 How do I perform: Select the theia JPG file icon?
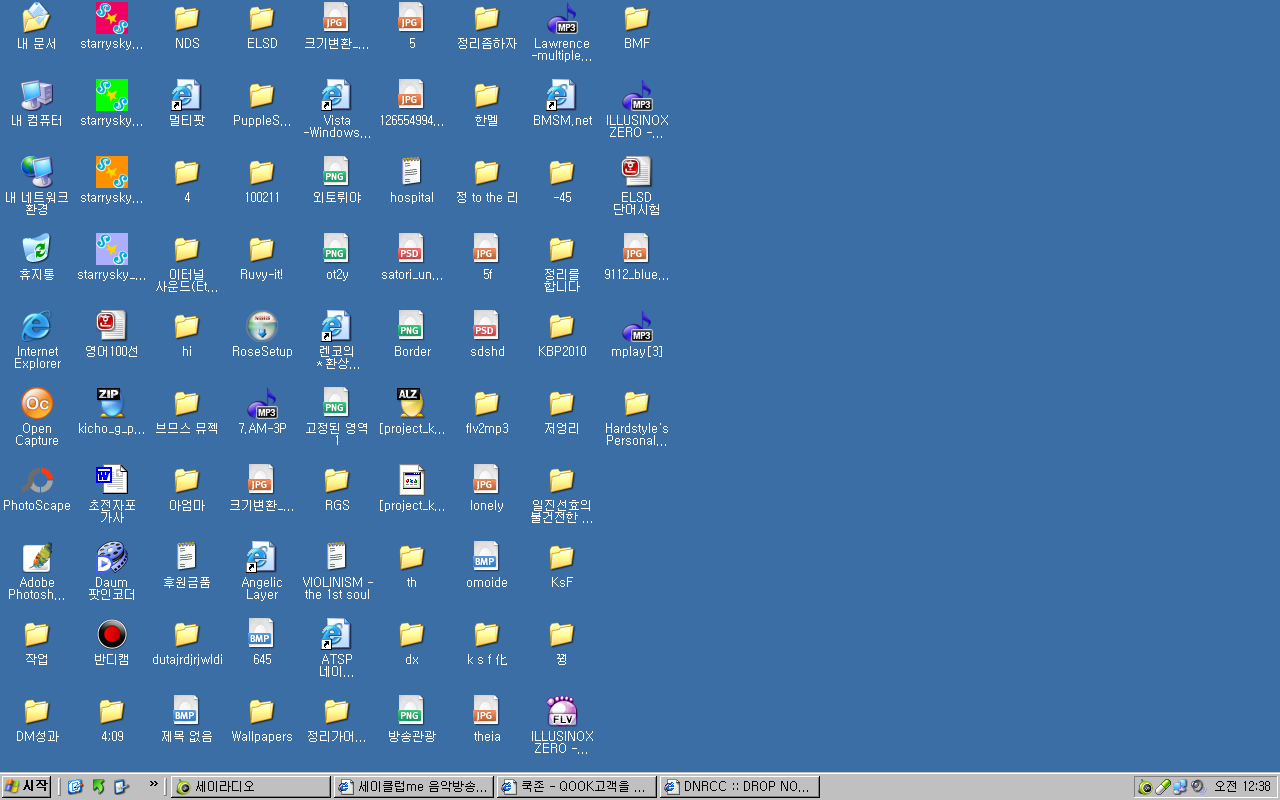point(487,712)
